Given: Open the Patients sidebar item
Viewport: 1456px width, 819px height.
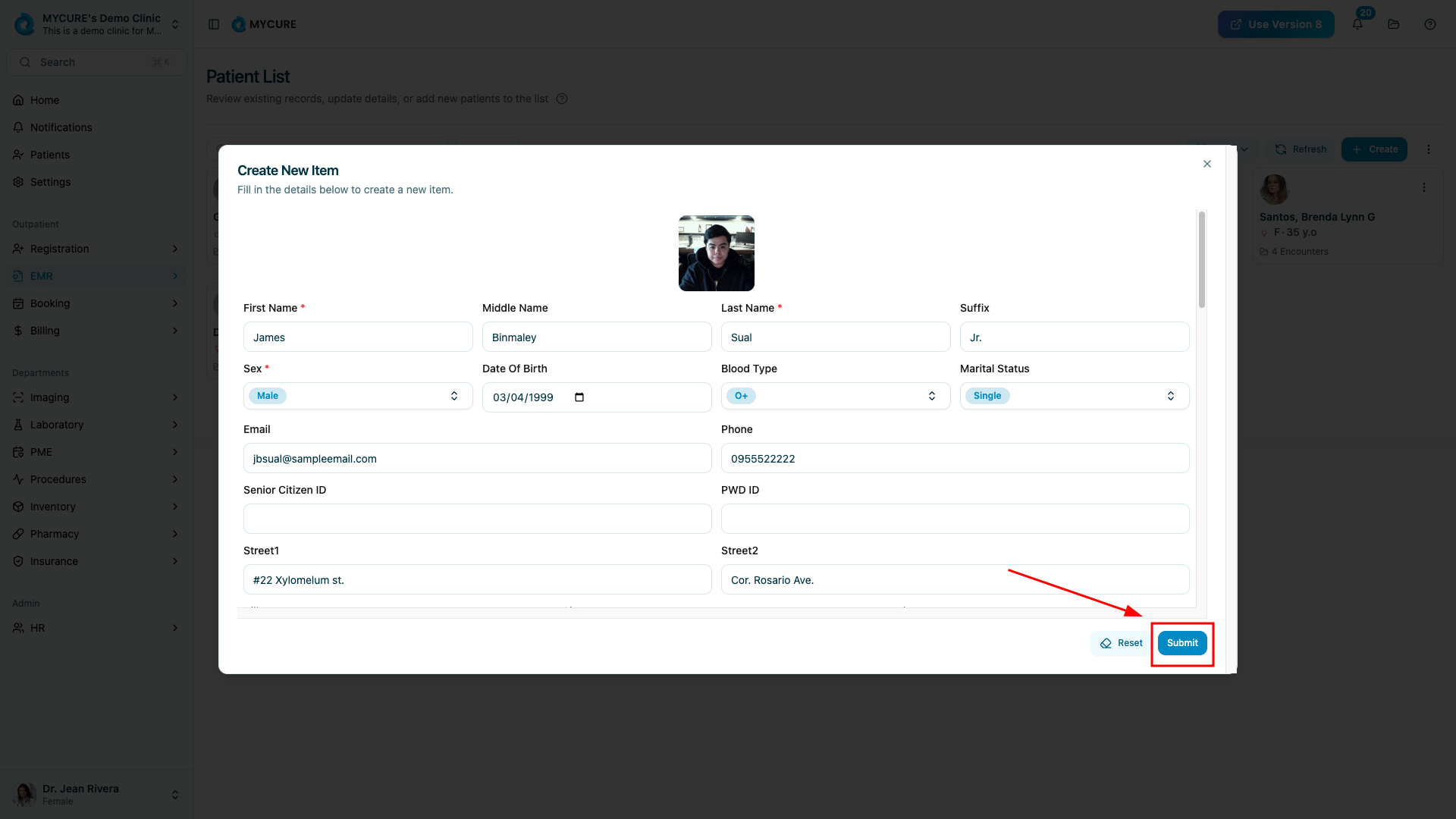Looking at the screenshot, I should tap(50, 155).
